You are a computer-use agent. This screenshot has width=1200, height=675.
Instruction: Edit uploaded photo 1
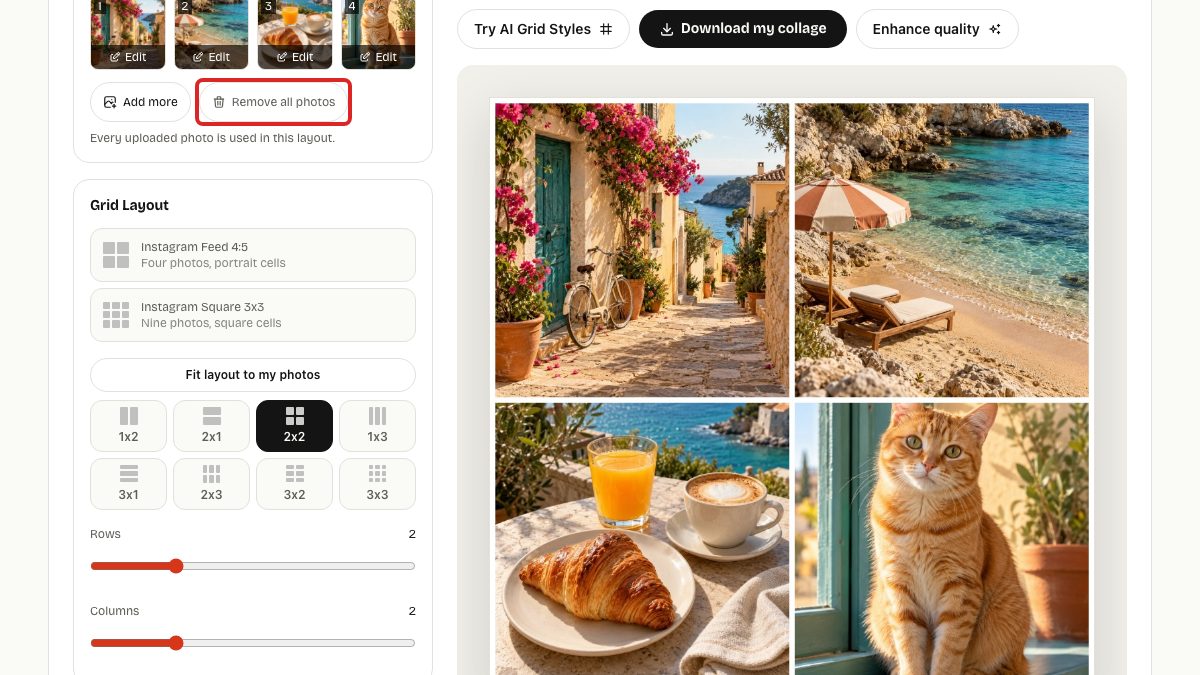click(128, 57)
